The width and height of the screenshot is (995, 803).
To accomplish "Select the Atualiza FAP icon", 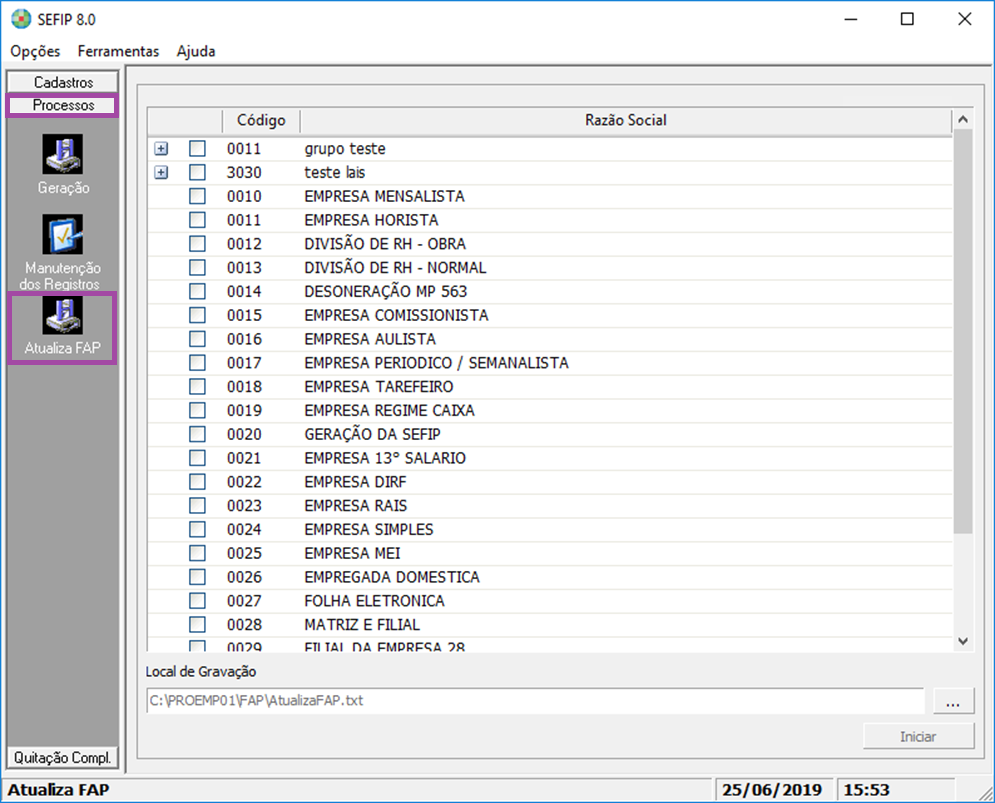I will tap(63, 315).
